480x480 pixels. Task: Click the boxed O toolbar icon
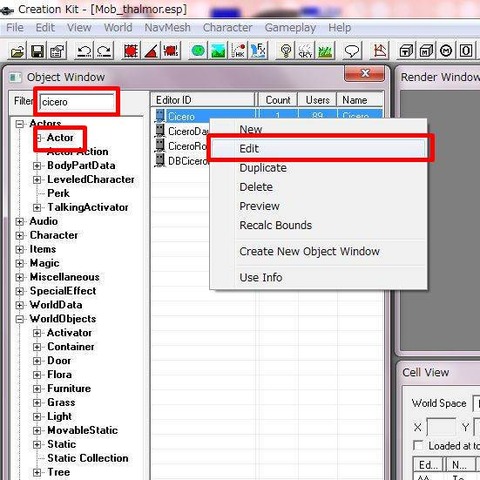[466, 51]
